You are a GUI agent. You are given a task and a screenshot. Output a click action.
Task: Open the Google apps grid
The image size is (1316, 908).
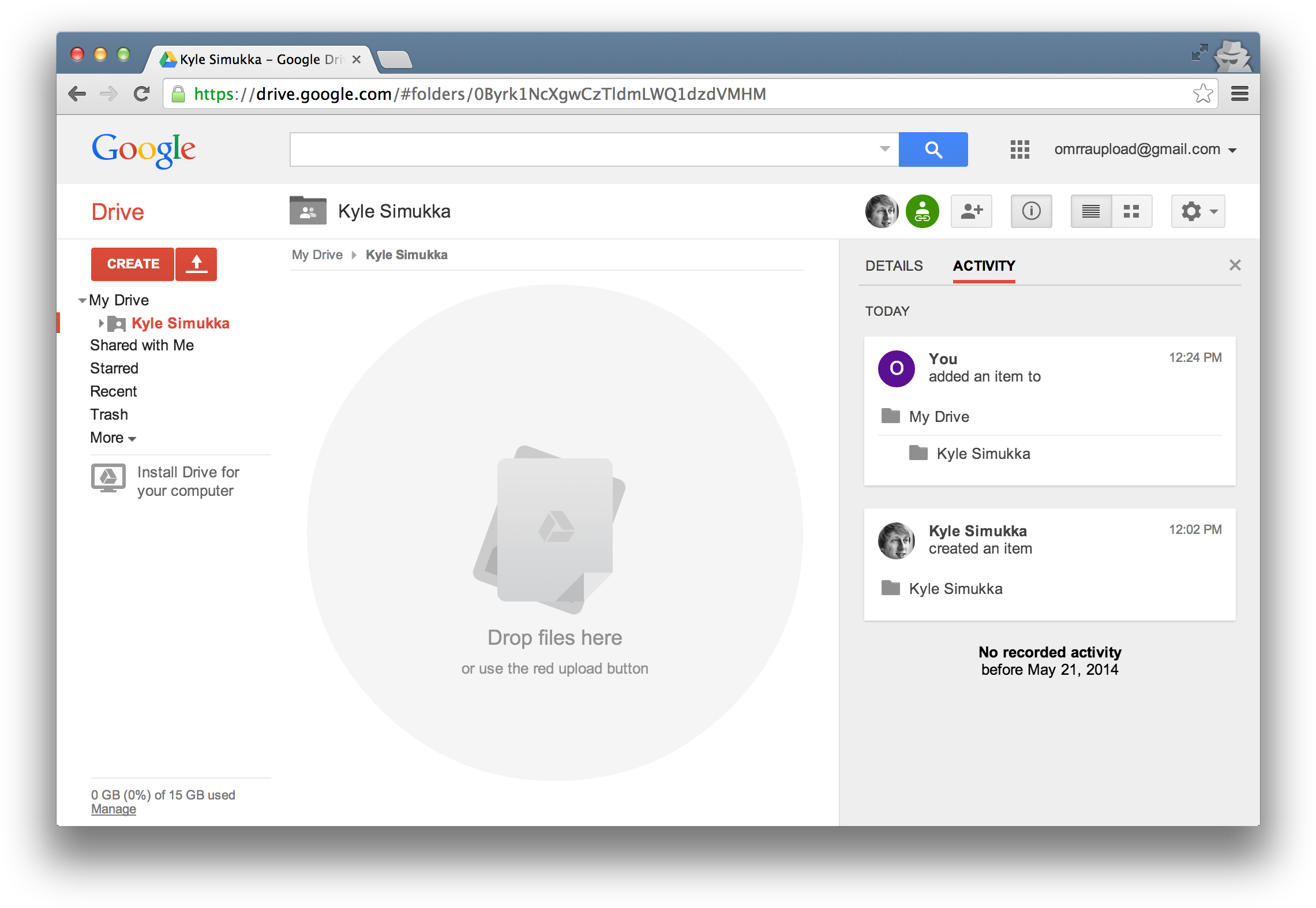(1019, 150)
